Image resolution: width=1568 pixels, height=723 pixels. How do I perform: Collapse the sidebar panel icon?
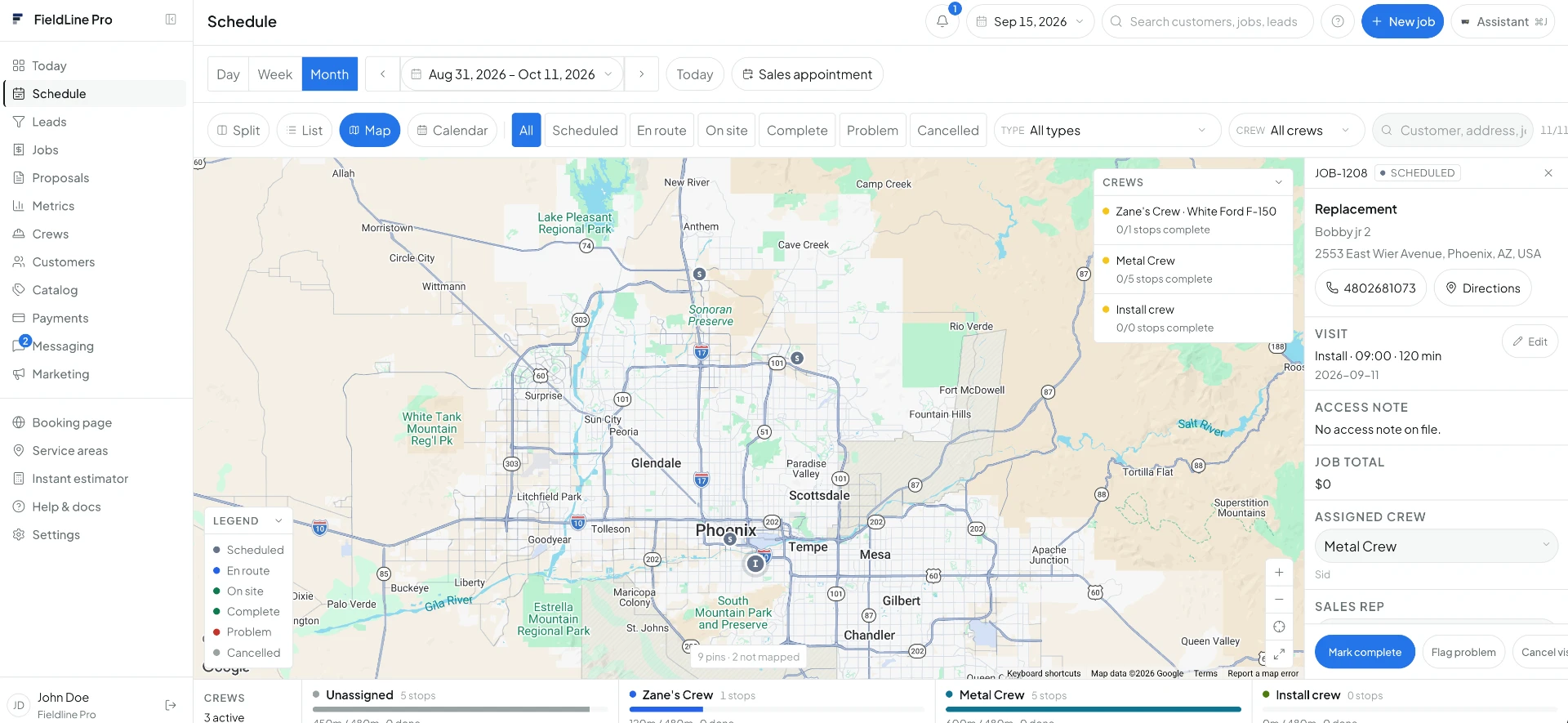(x=171, y=20)
